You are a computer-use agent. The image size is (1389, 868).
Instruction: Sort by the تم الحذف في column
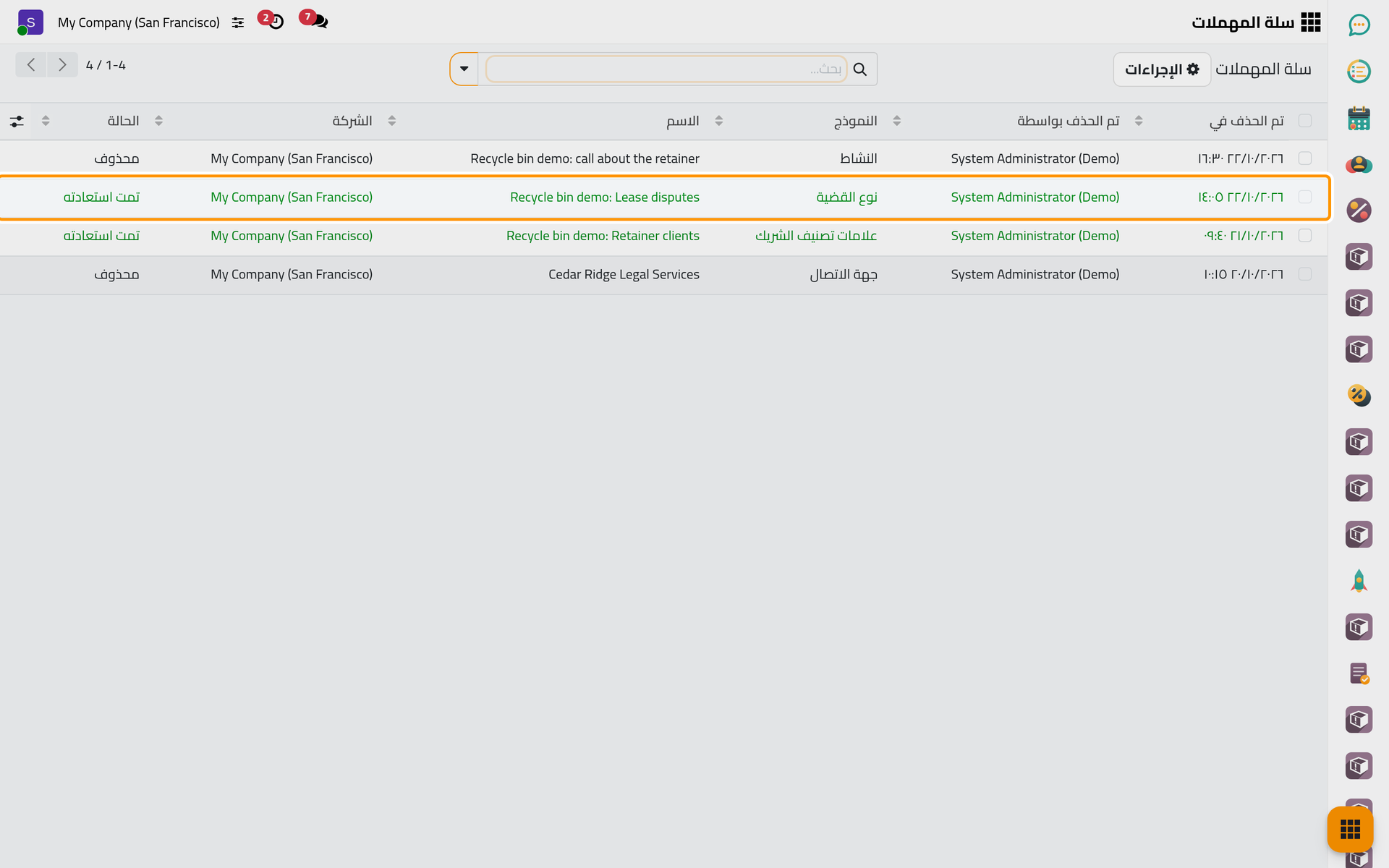(x=1246, y=121)
